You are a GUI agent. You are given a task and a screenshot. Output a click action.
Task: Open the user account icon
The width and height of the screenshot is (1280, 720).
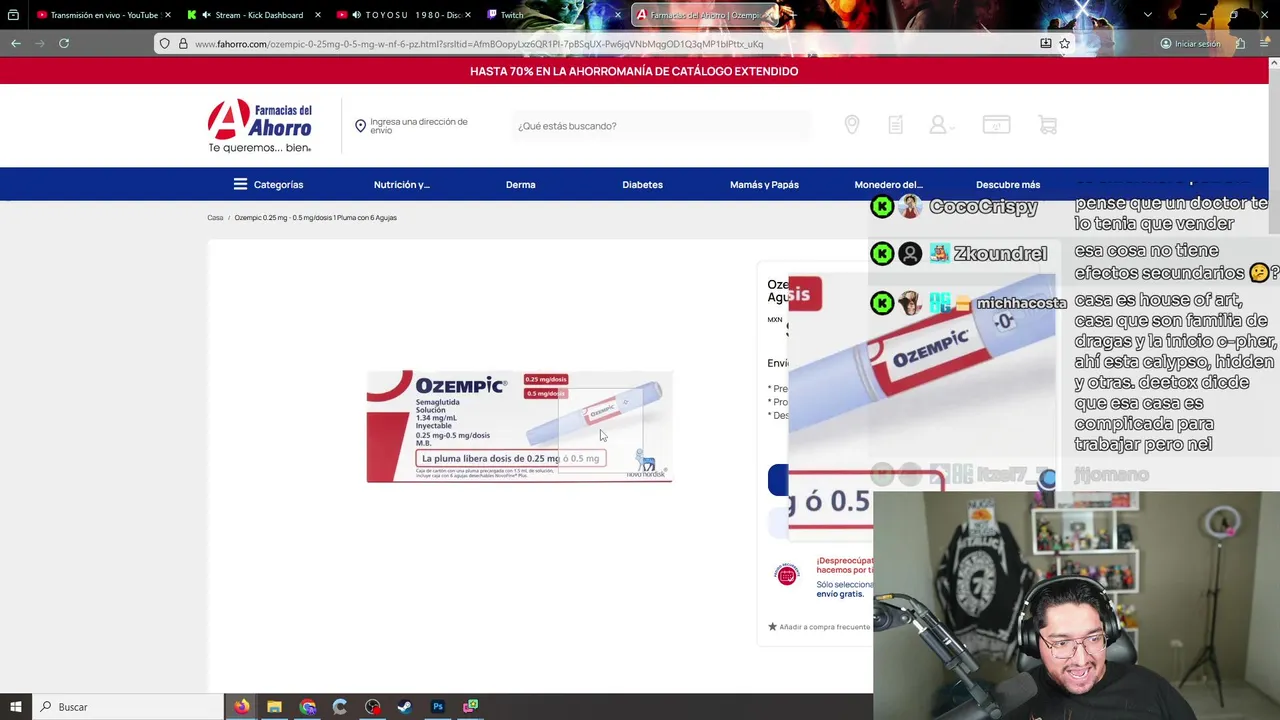[939, 125]
